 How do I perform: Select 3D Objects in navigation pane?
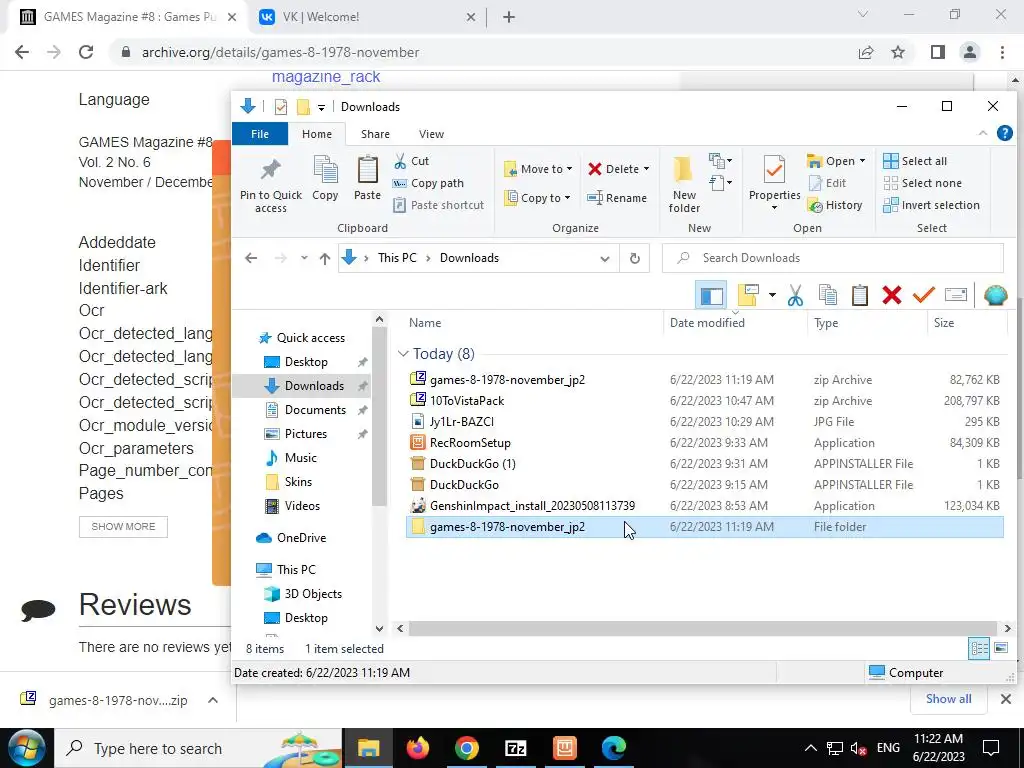313,594
